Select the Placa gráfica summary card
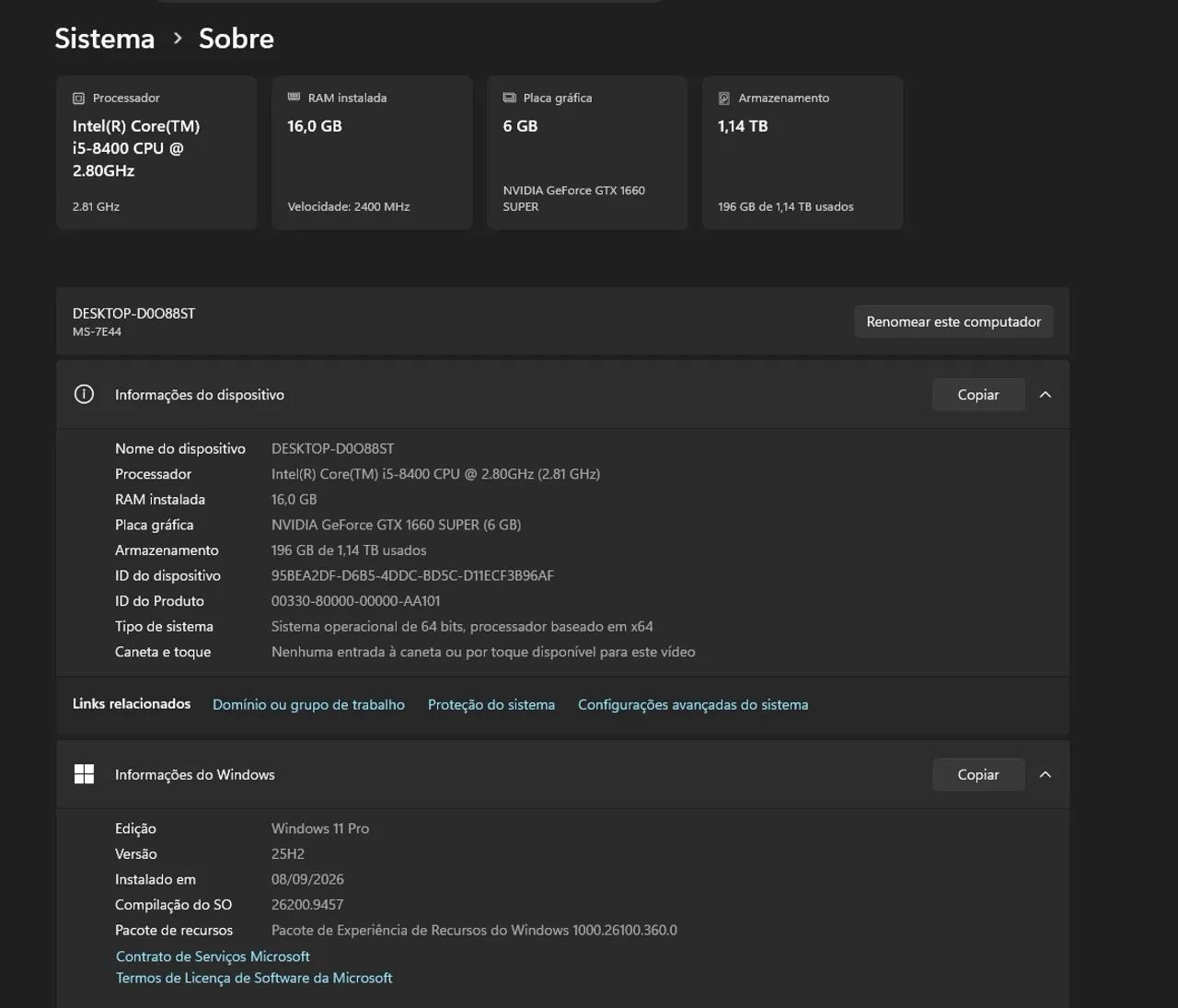 pos(587,153)
